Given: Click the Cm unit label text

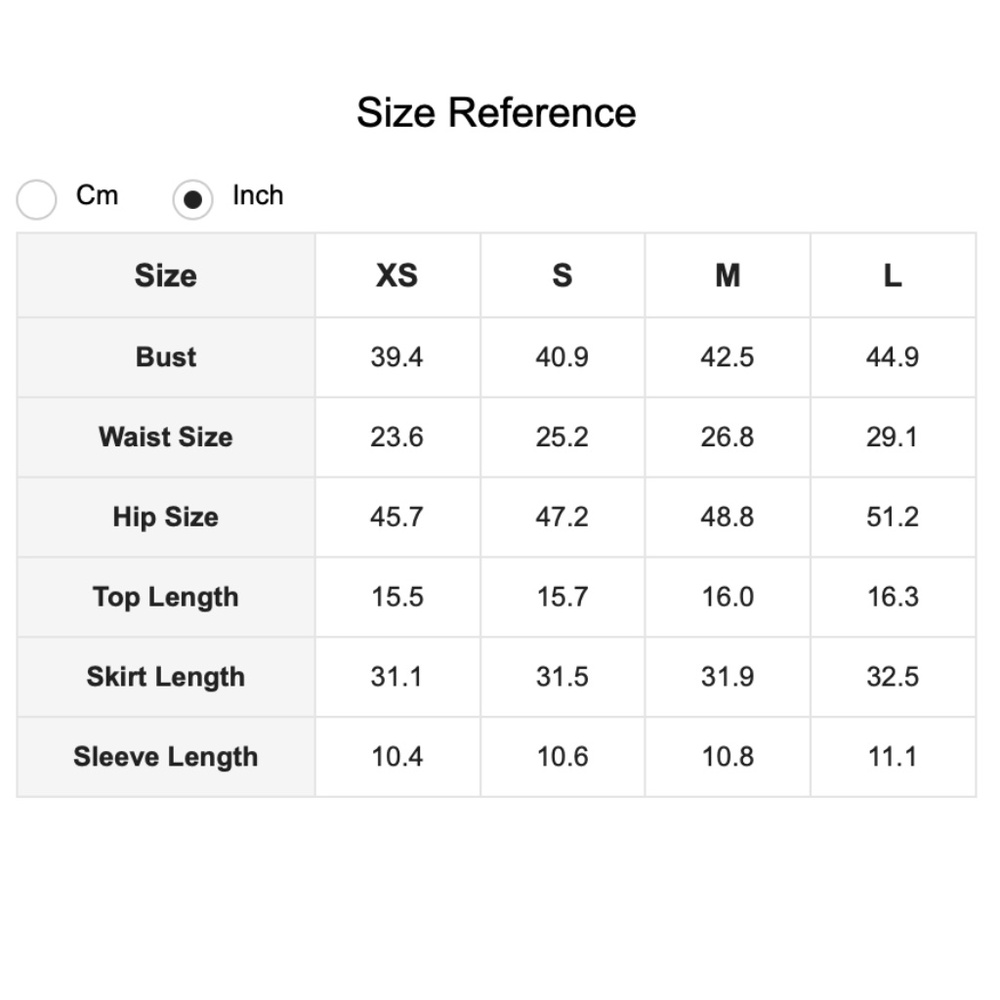Looking at the screenshot, I should tap(97, 195).
